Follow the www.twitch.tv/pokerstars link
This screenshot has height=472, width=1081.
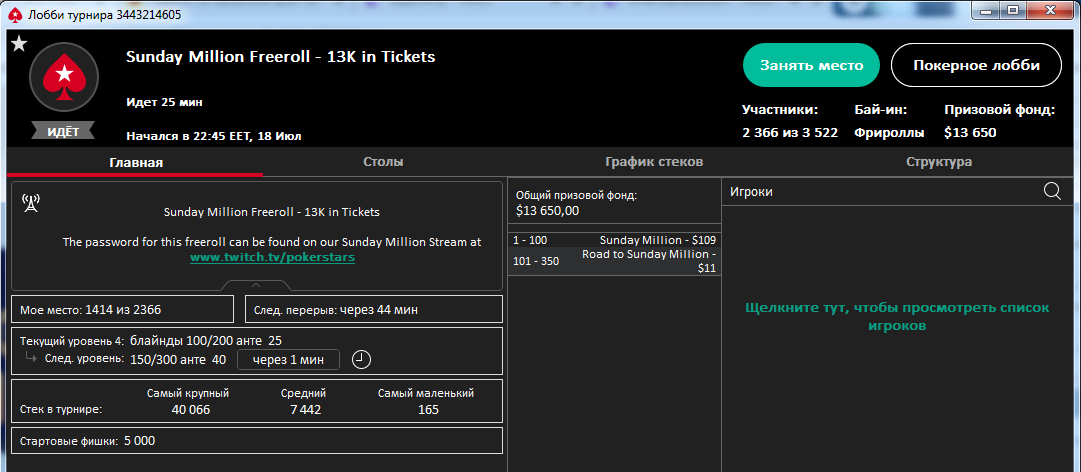pos(272,258)
